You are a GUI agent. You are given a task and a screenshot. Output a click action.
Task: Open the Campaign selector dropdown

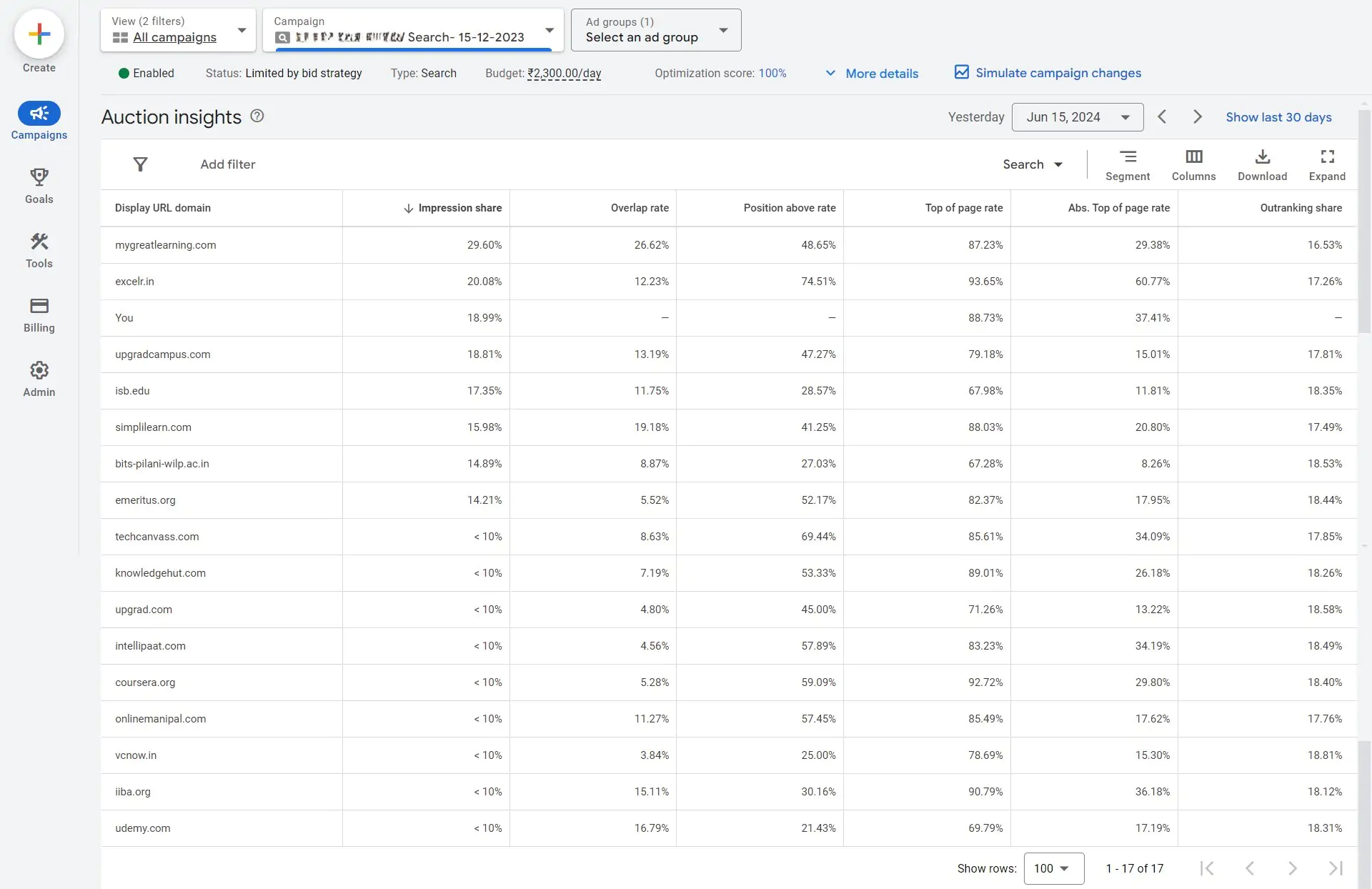click(x=549, y=30)
